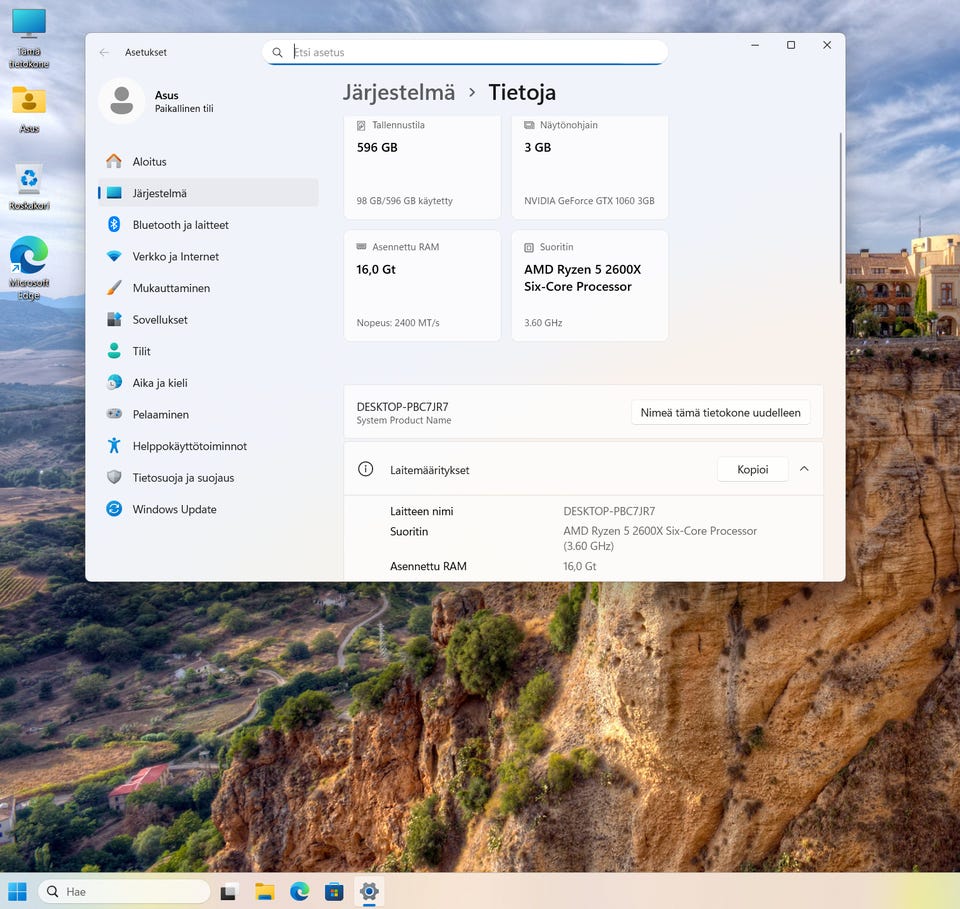Click Järjestelmä in the breadcrumb
Screen dimensions: 960x909
coord(399,92)
